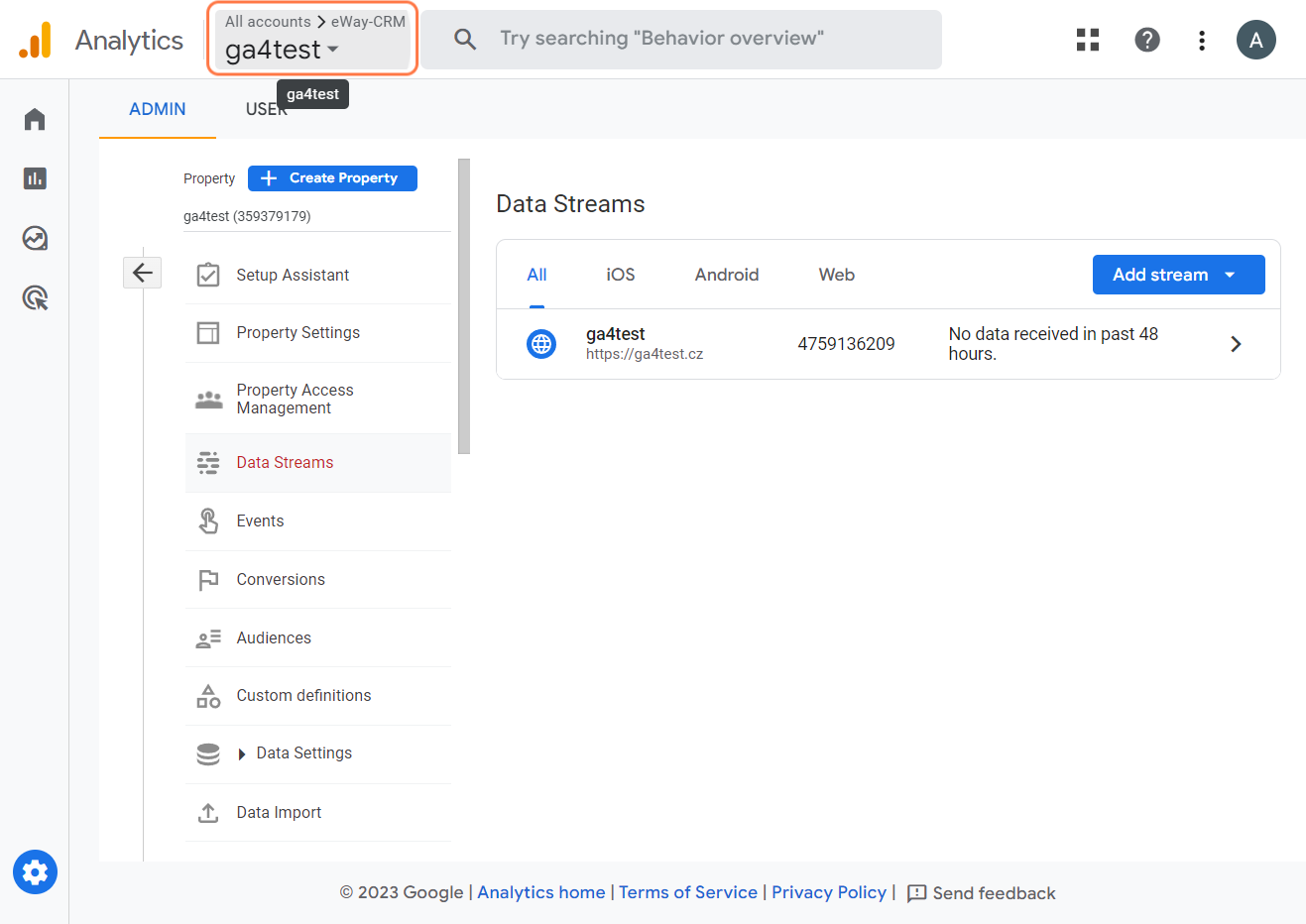Click the search input field
Viewport: 1306px width, 924px height.
681,40
